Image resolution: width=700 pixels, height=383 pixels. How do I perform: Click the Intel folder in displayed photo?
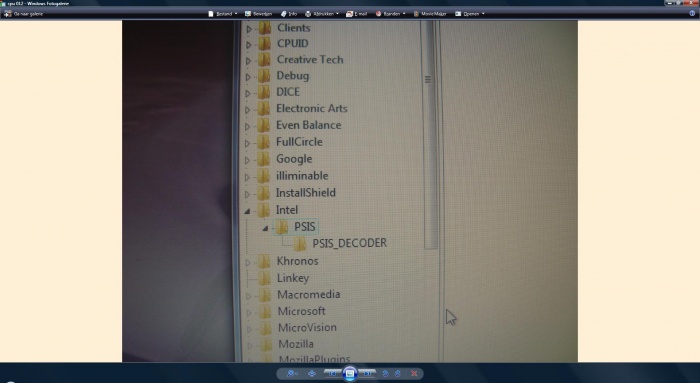click(286, 210)
